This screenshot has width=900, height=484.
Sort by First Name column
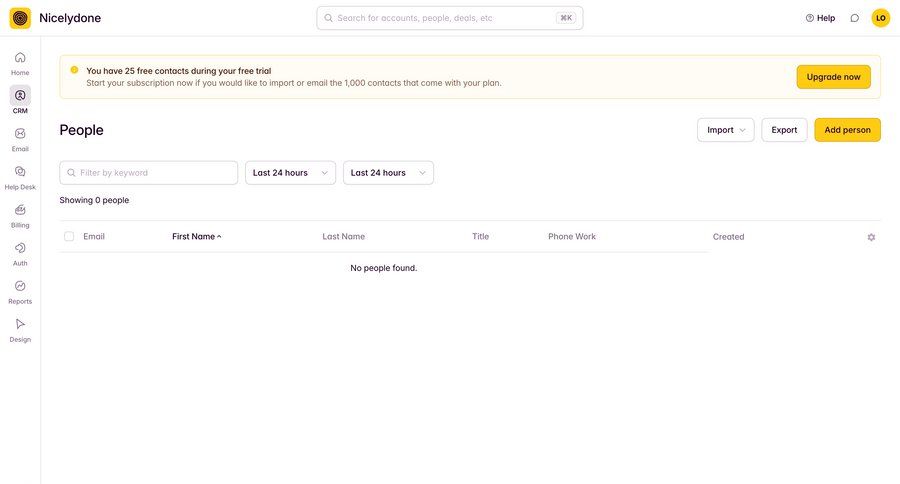pyautogui.click(x=196, y=237)
